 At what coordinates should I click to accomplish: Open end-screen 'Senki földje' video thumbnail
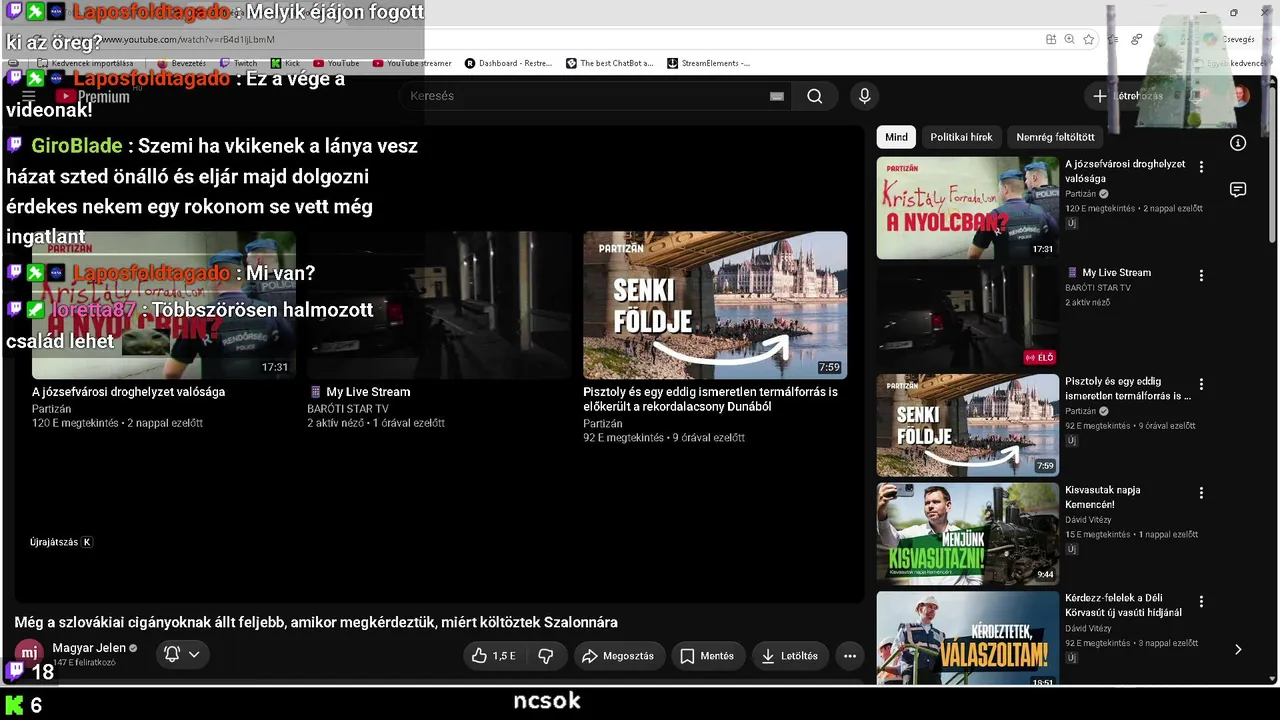click(715, 305)
